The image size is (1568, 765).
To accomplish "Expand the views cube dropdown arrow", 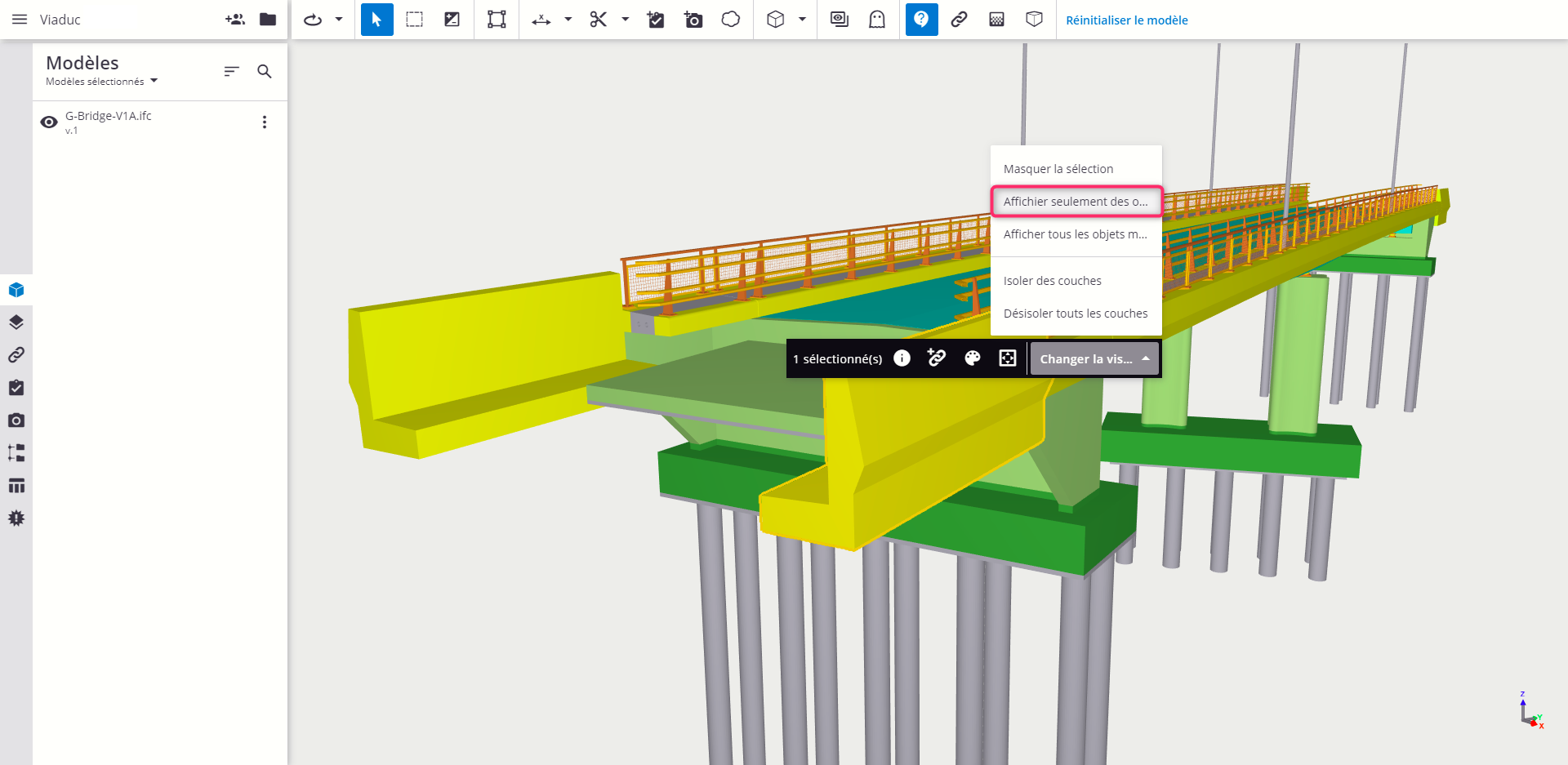I will [x=801, y=20].
